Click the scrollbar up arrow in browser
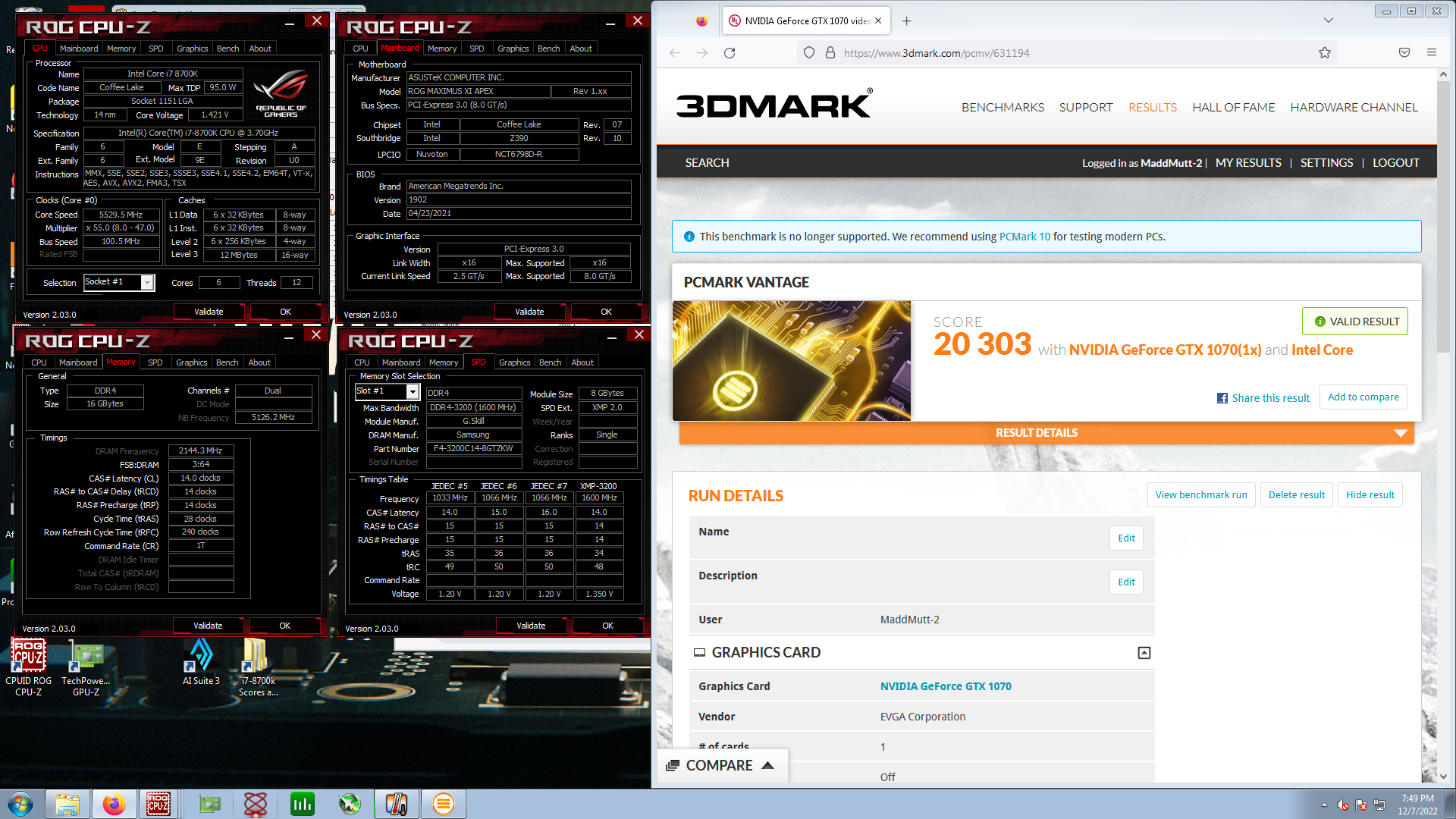This screenshot has height=819, width=1456. point(1443,74)
